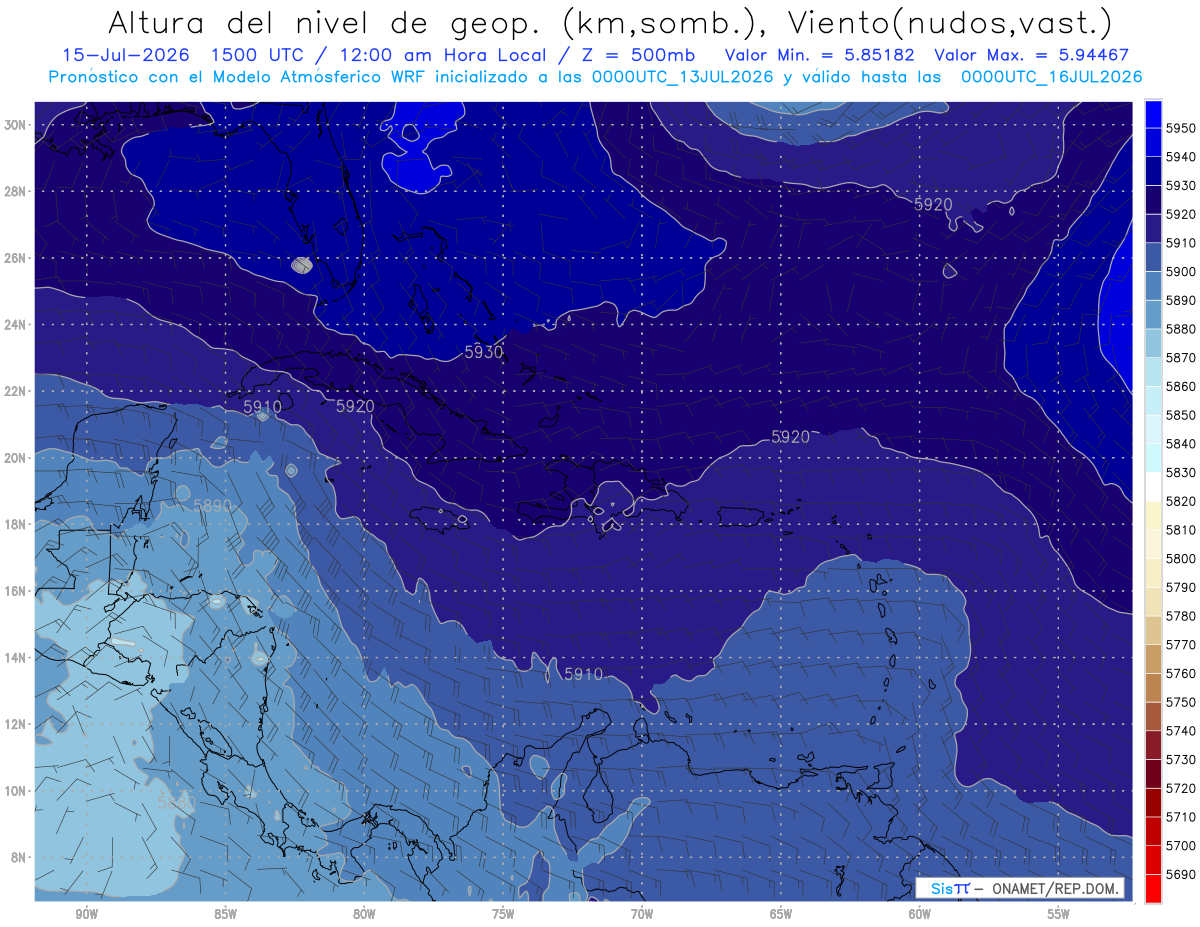Click the 14N latitude axis label
Image resolution: width=1200 pixels, height=927 pixels.
15,657
